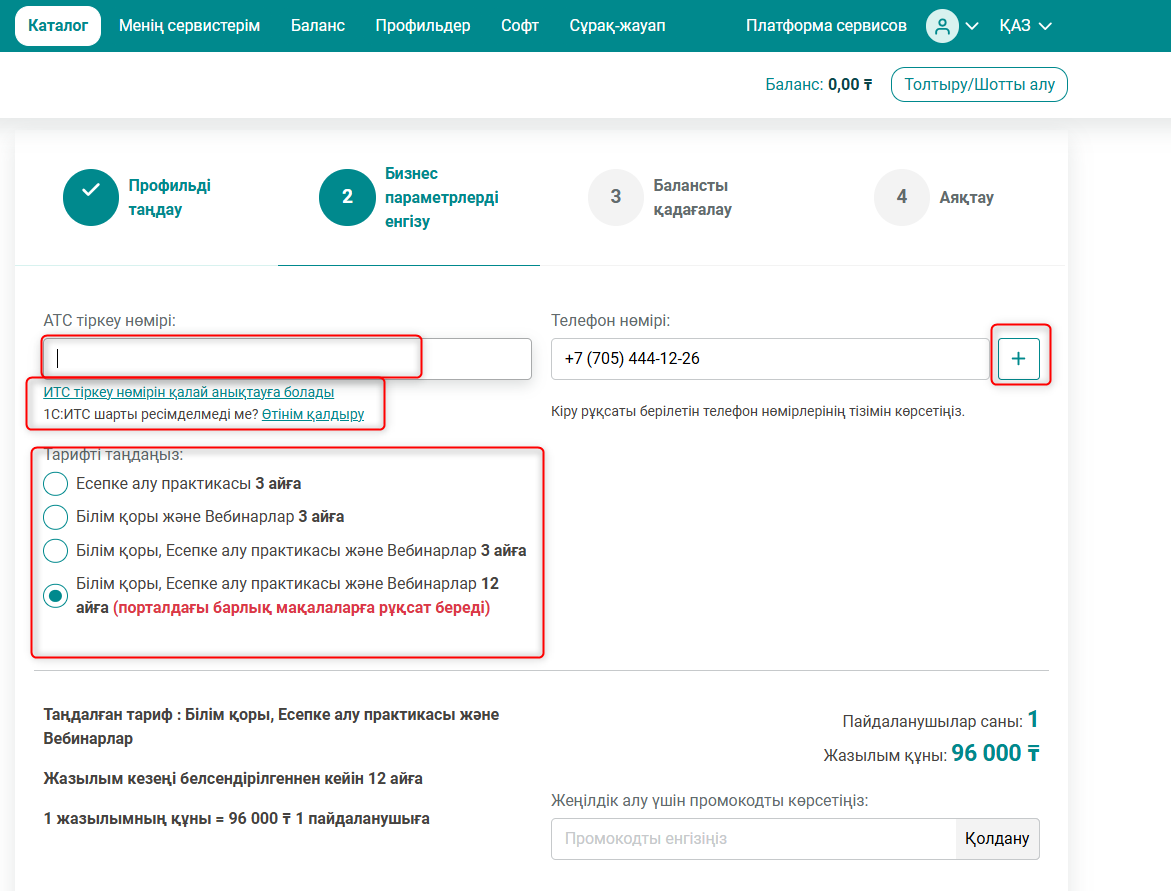Open the Каталог tab
This screenshot has width=1171, height=891.
point(58,26)
